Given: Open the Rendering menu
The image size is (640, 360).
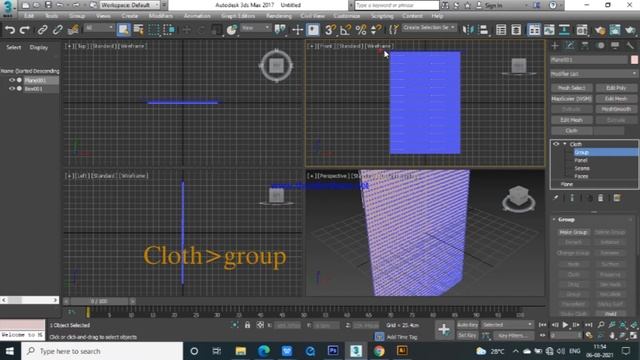Looking at the screenshot, I should pos(279,16).
